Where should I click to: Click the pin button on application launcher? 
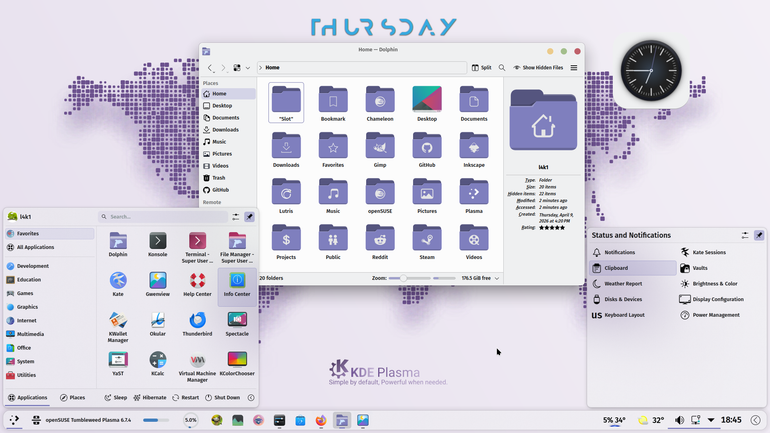tap(249, 216)
